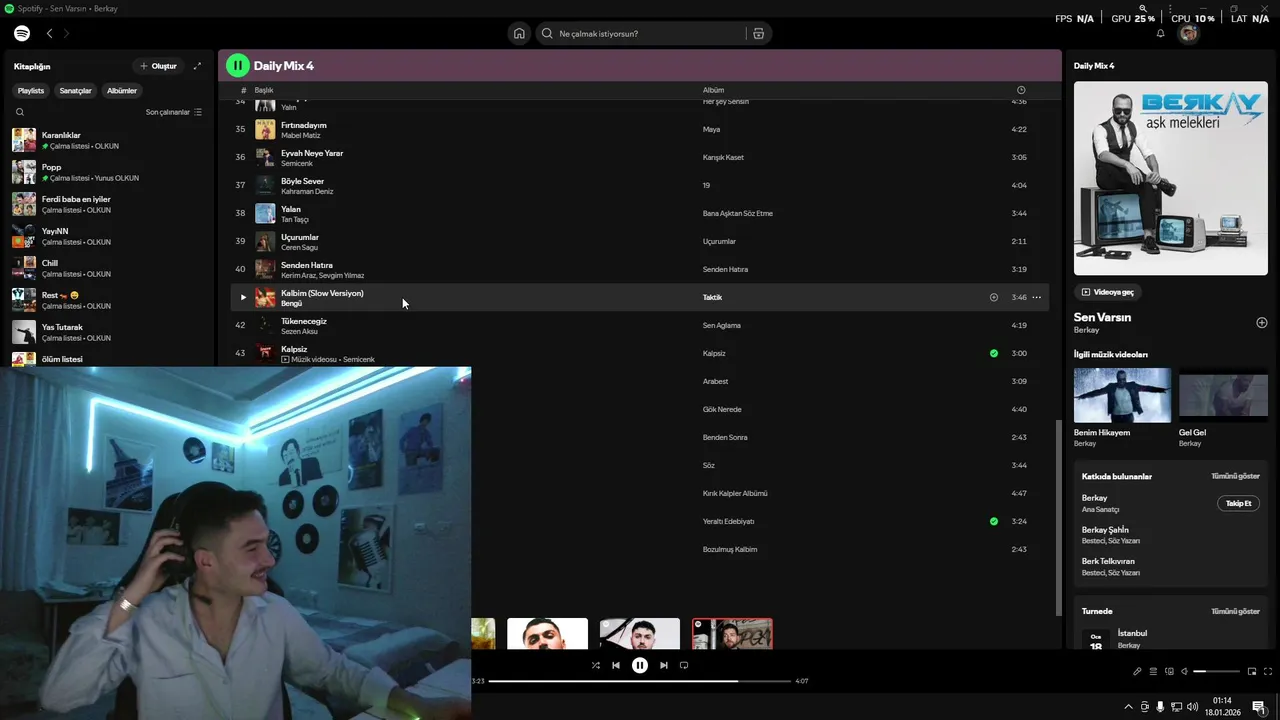Toggle shuffle playback
Viewport: 1280px width, 720px height.
point(595,665)
